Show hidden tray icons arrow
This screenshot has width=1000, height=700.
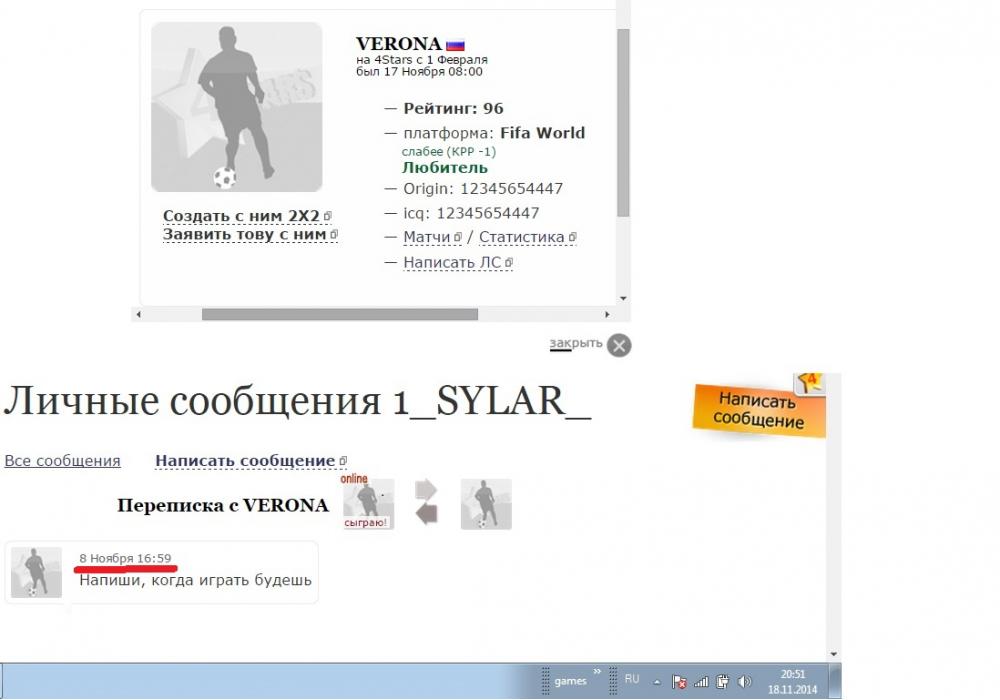point(657,682)
